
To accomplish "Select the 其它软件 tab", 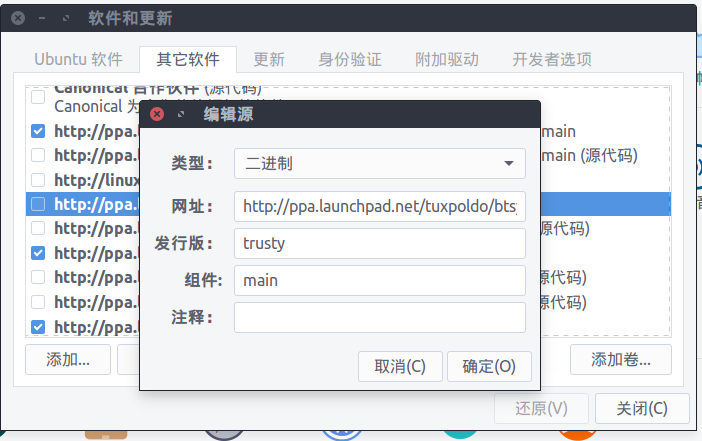I will [188, 60].
